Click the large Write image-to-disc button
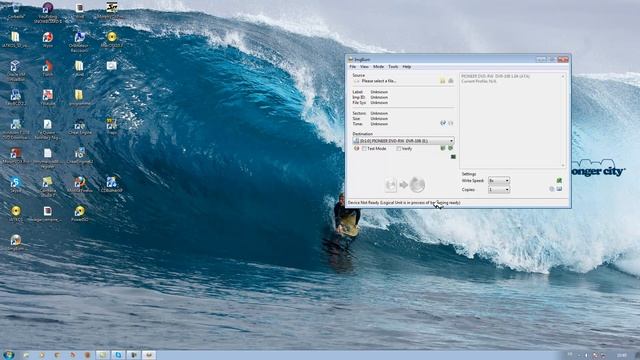The width and height of the screenshot is (640, 360). (405, 185)
